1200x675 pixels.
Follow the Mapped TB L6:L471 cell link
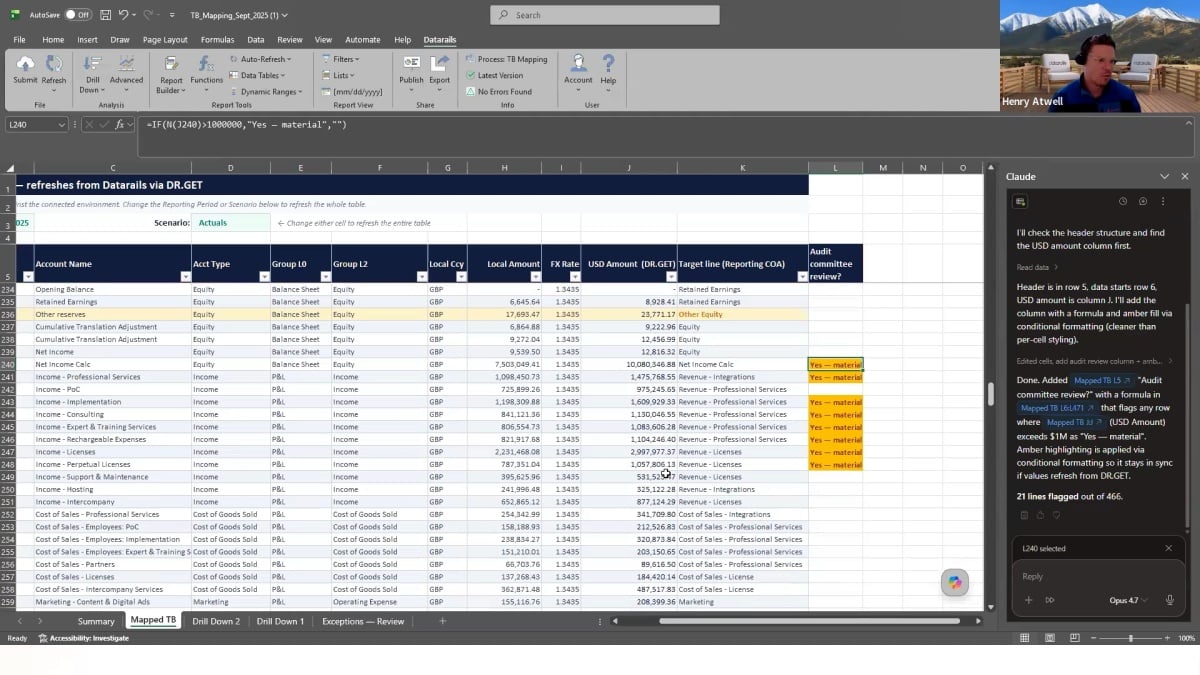(1057, 408)
